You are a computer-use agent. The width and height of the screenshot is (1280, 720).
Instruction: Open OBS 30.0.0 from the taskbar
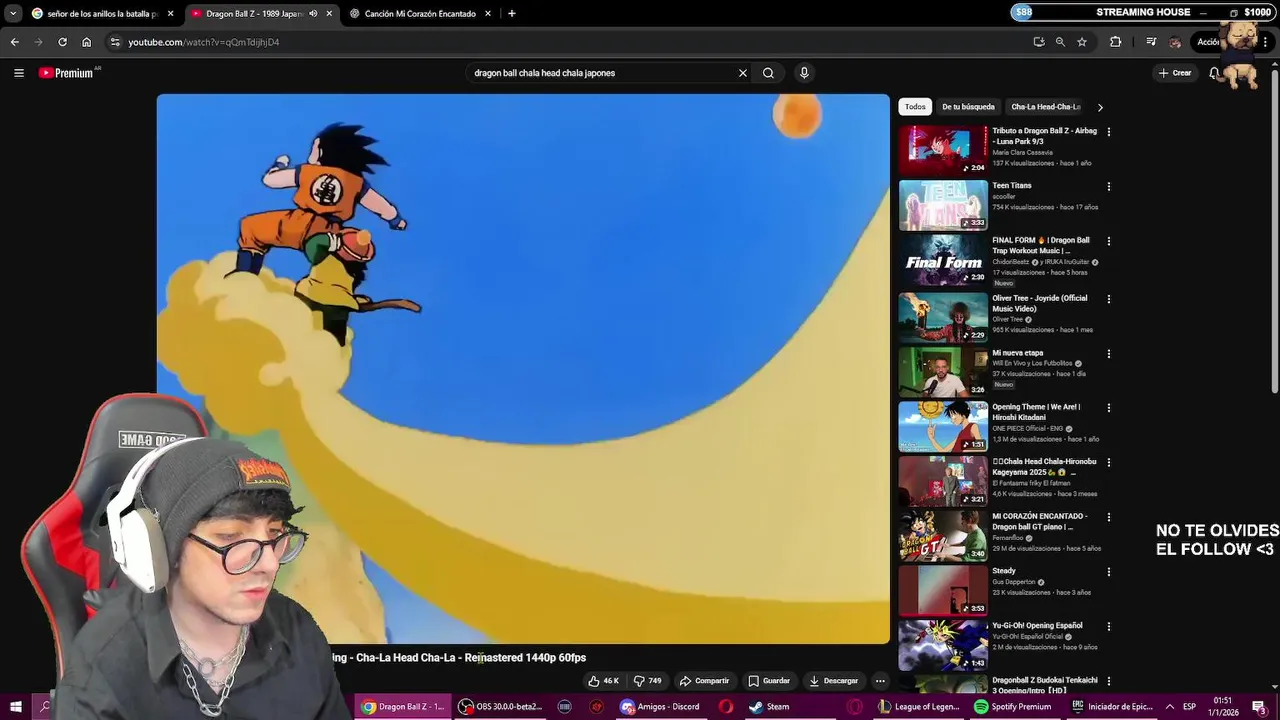(500, 707)
